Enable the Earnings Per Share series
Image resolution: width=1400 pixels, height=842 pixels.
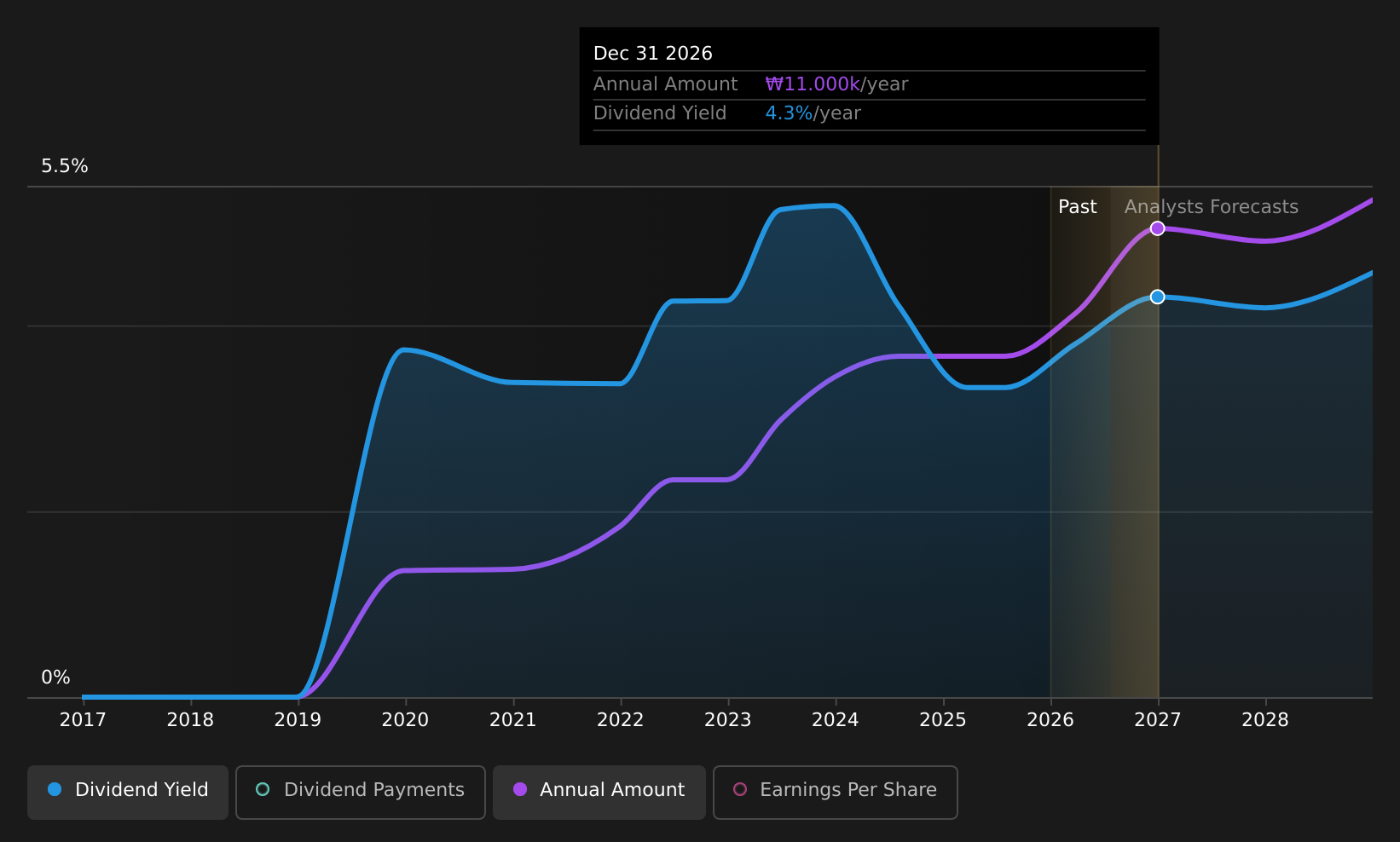[836, 793]
